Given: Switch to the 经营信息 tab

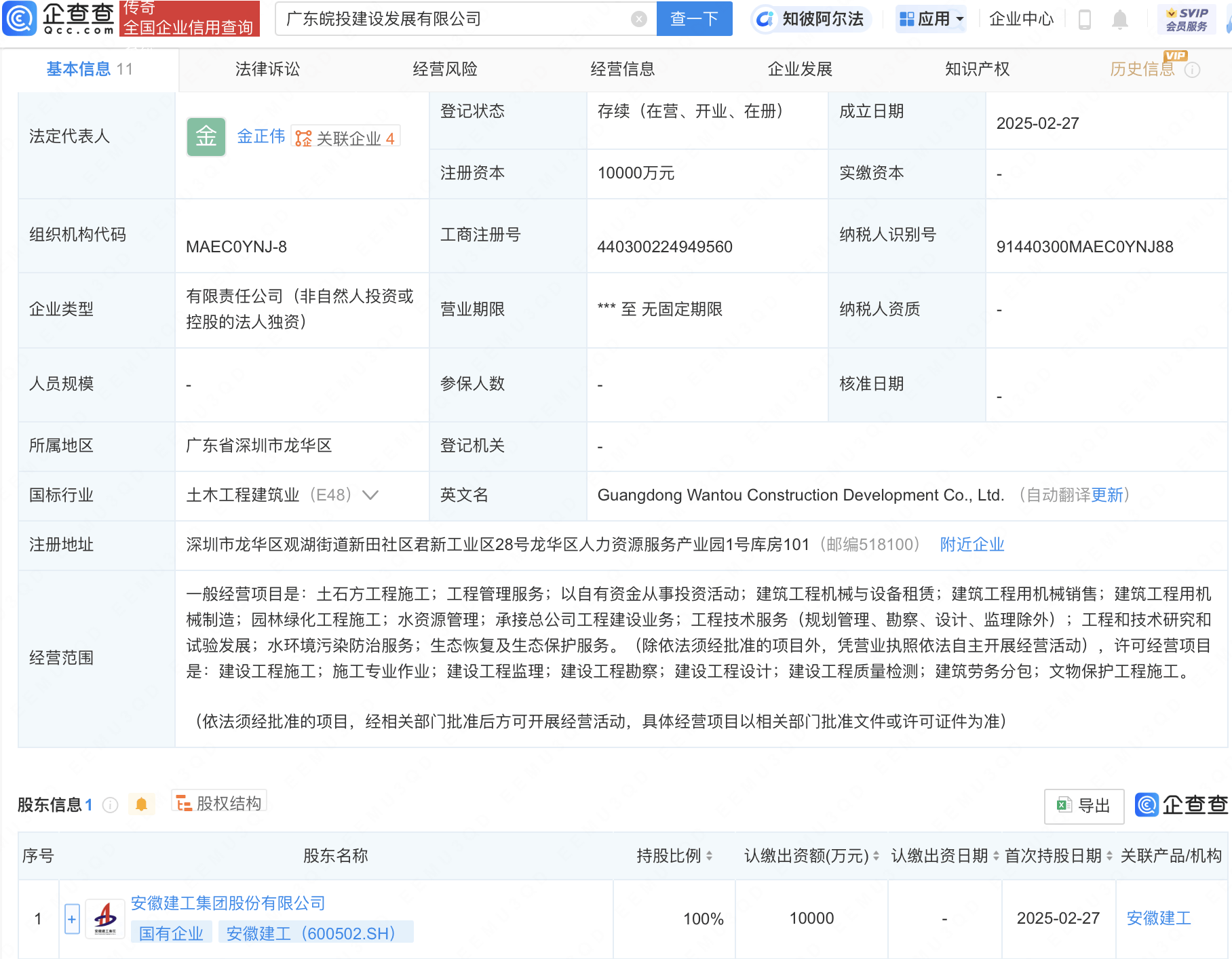Looking at the screenshot, I should 623,69.
